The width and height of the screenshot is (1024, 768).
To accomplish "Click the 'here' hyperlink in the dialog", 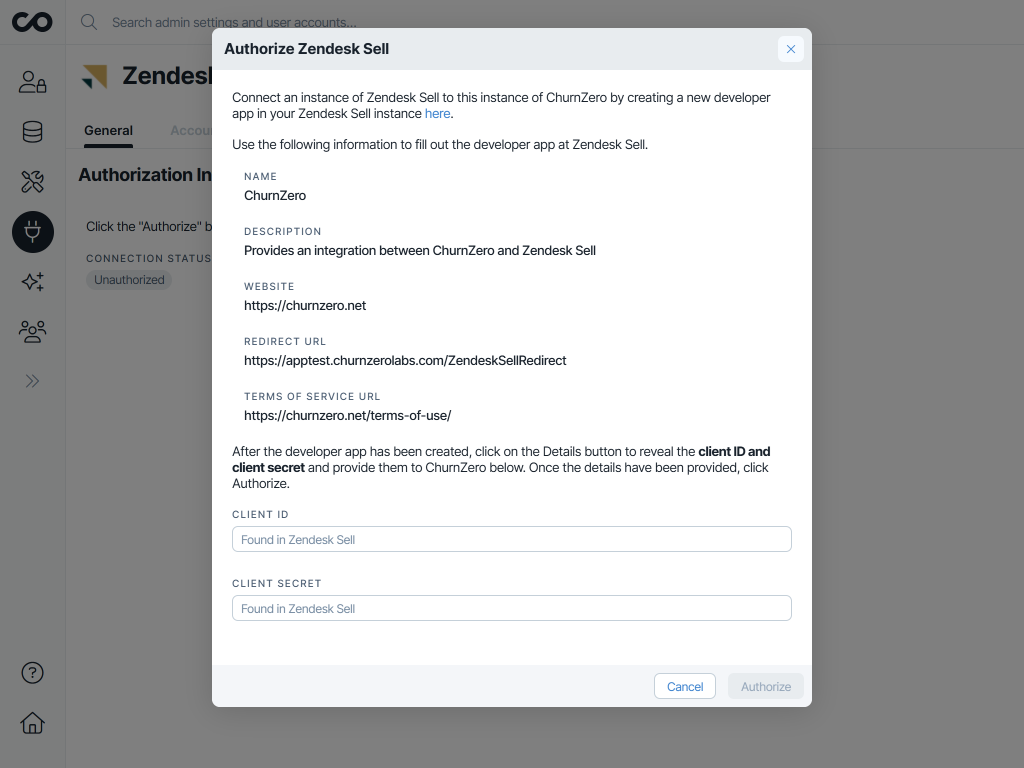I will (x=437, y=113).
